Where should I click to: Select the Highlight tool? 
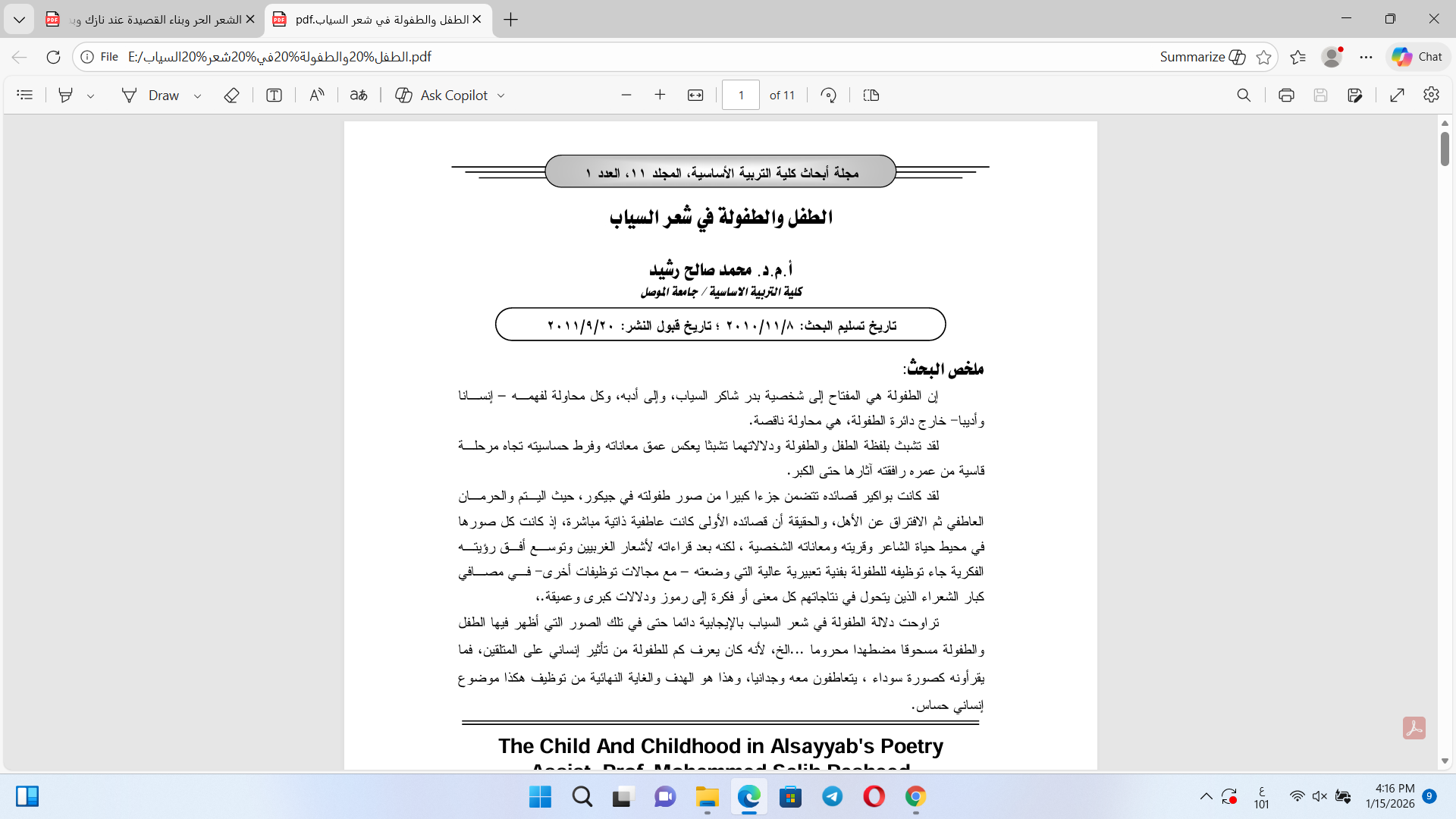[x=66, y=95]
